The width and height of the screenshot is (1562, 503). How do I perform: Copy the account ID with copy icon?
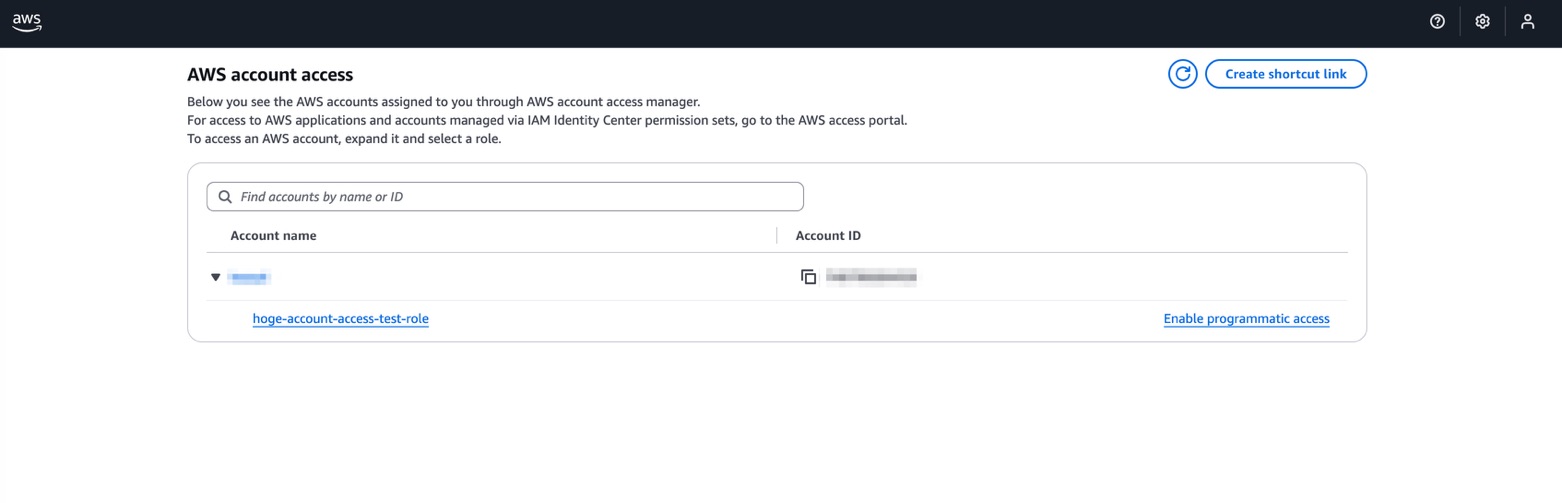click(809, 277)
